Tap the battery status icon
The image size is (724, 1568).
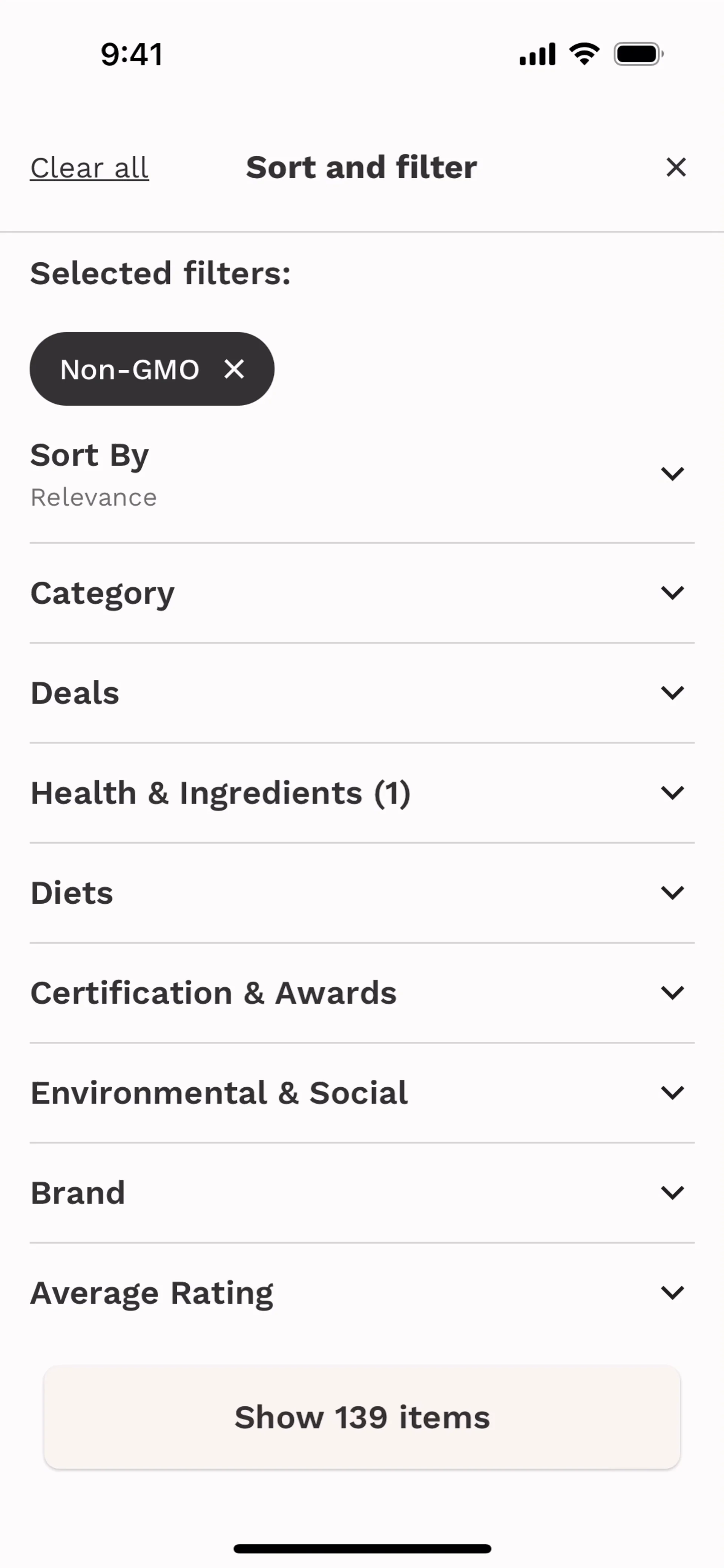[638, 54]
